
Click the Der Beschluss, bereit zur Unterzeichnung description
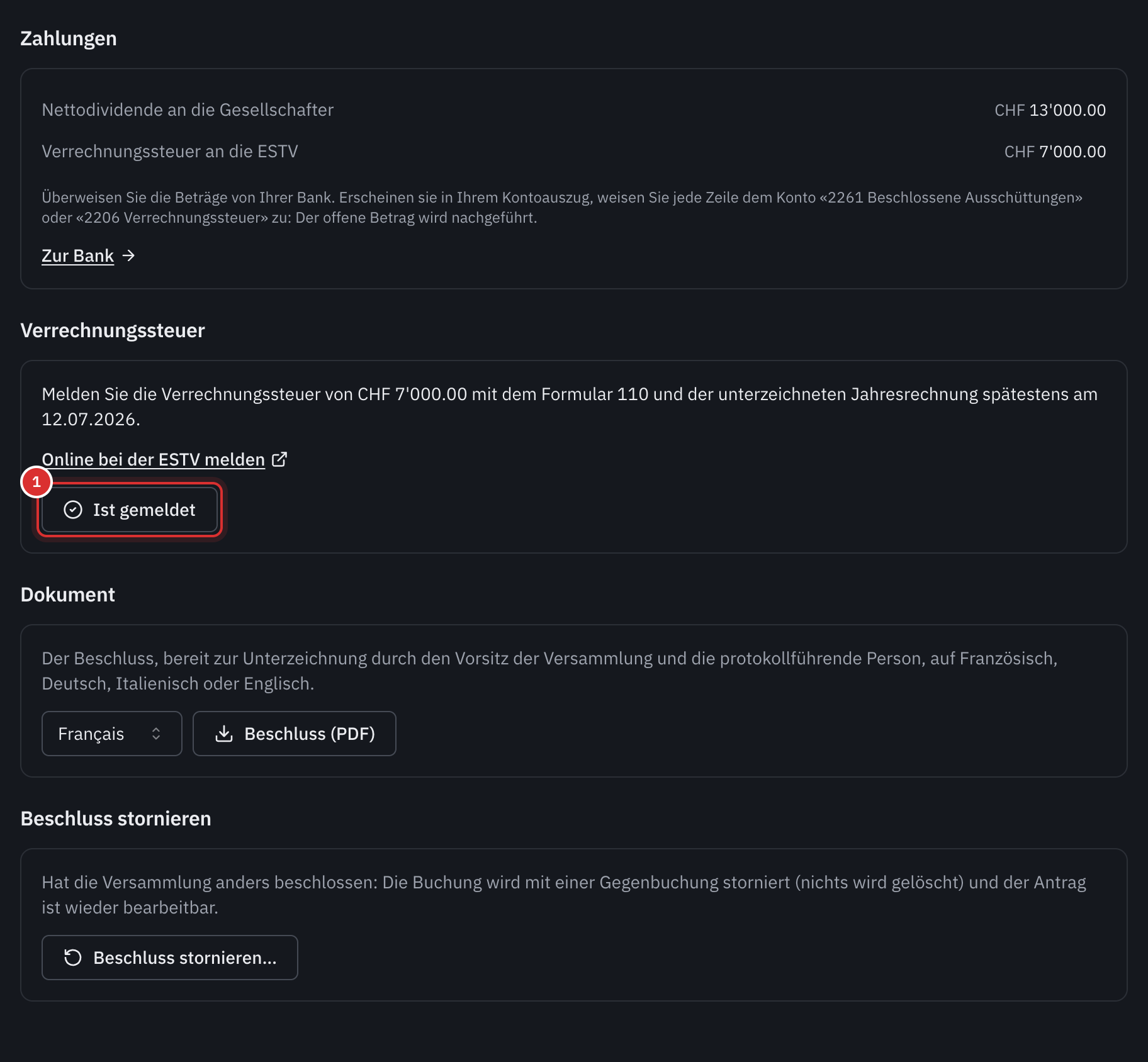click(549, 671)
